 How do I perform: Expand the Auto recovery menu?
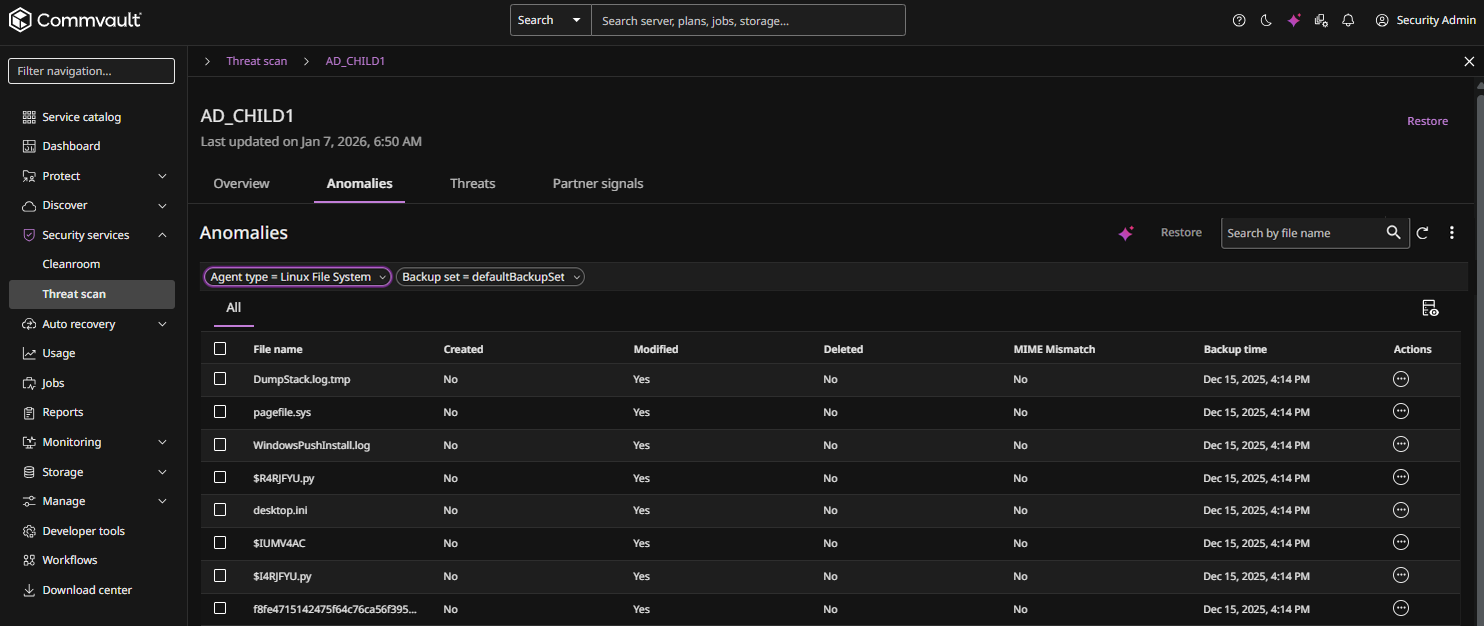pyautogui.click(x=163, y=324)
